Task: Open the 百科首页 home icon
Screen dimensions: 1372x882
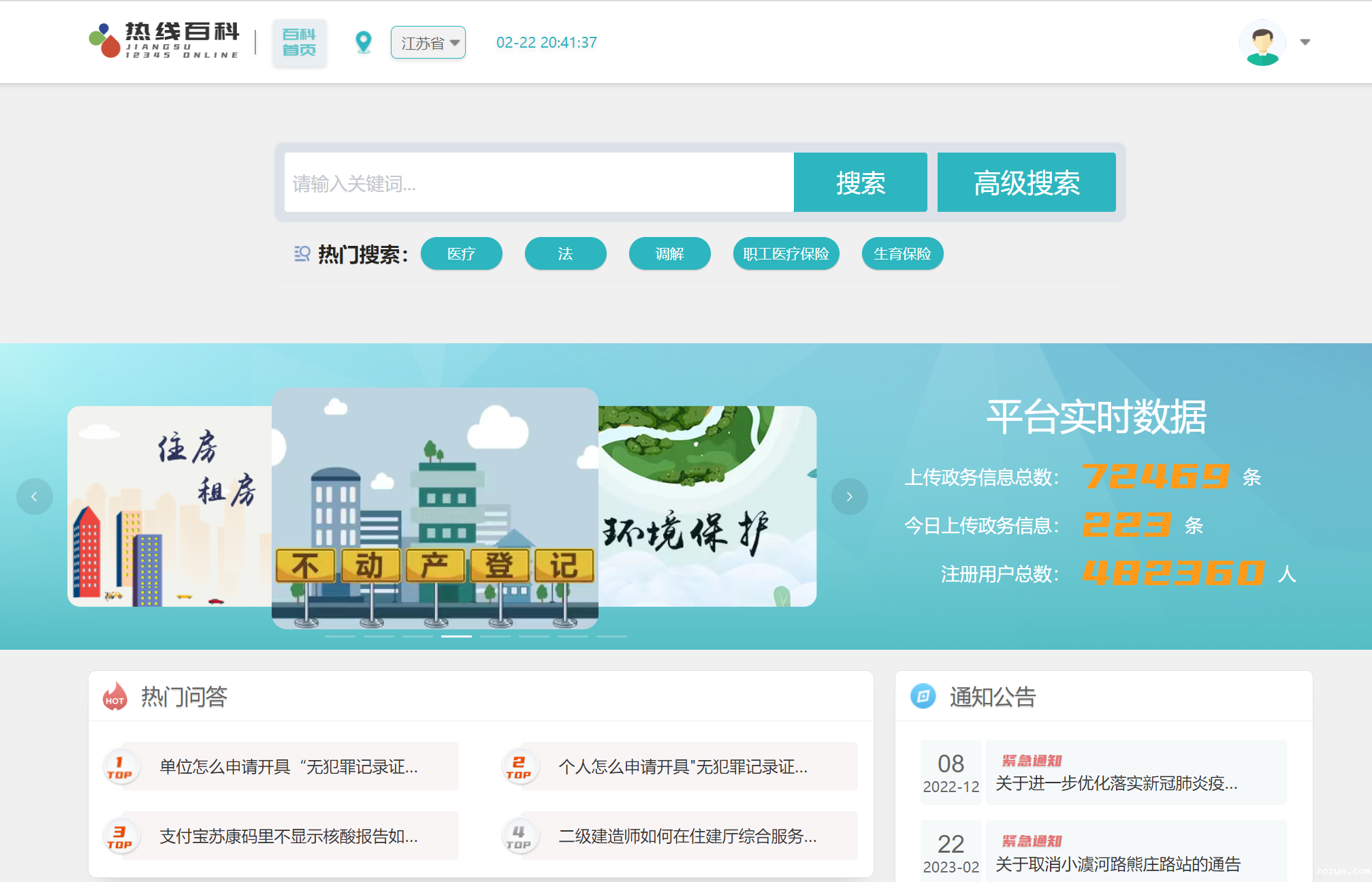Action: (300, 42)
